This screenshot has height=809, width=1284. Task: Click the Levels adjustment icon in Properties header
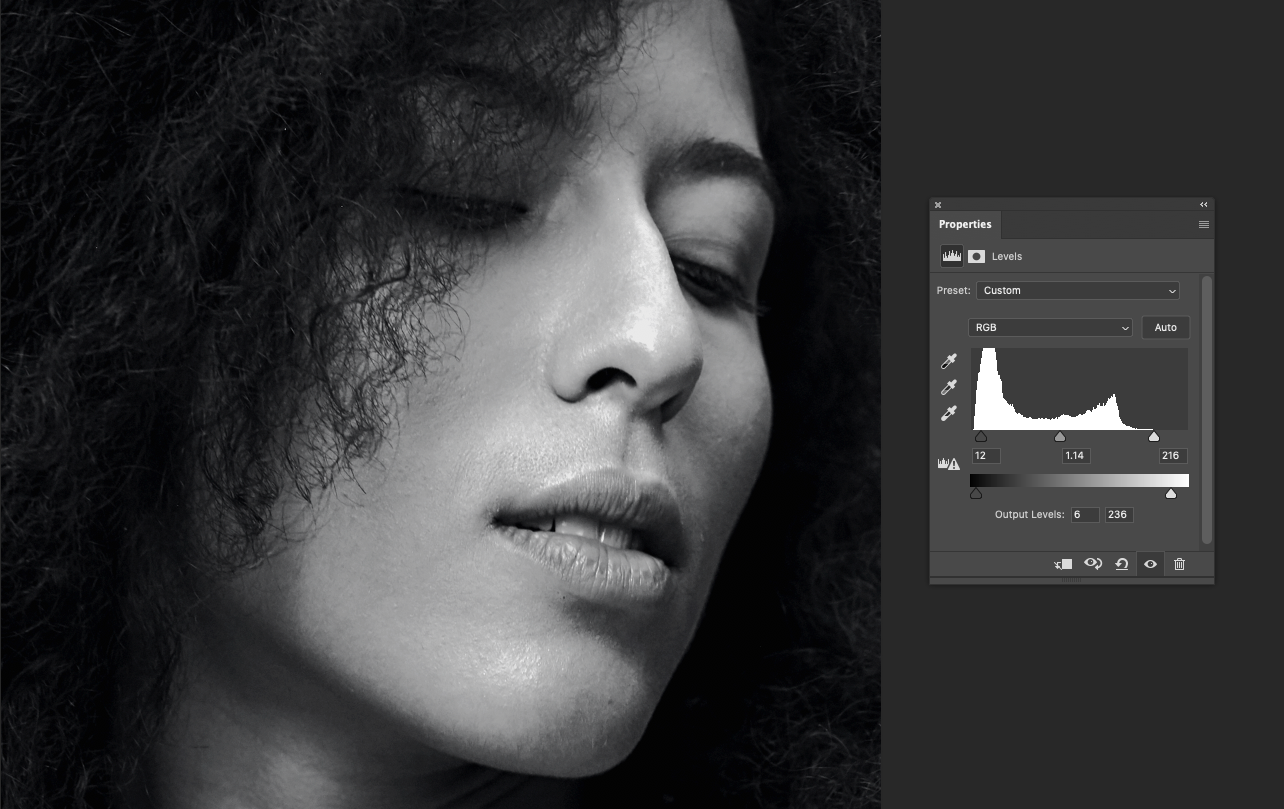click(x=950, y=256)
